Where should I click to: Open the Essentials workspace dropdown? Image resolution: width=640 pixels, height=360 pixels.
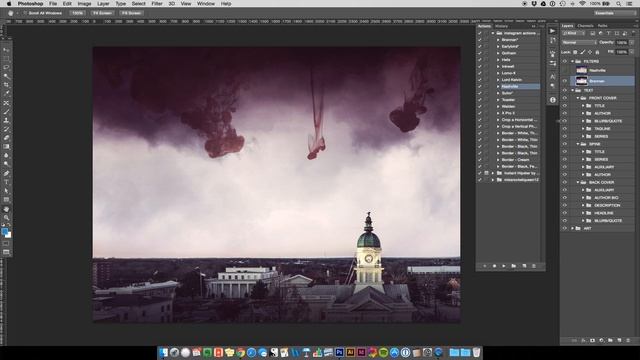pos(614,13)
